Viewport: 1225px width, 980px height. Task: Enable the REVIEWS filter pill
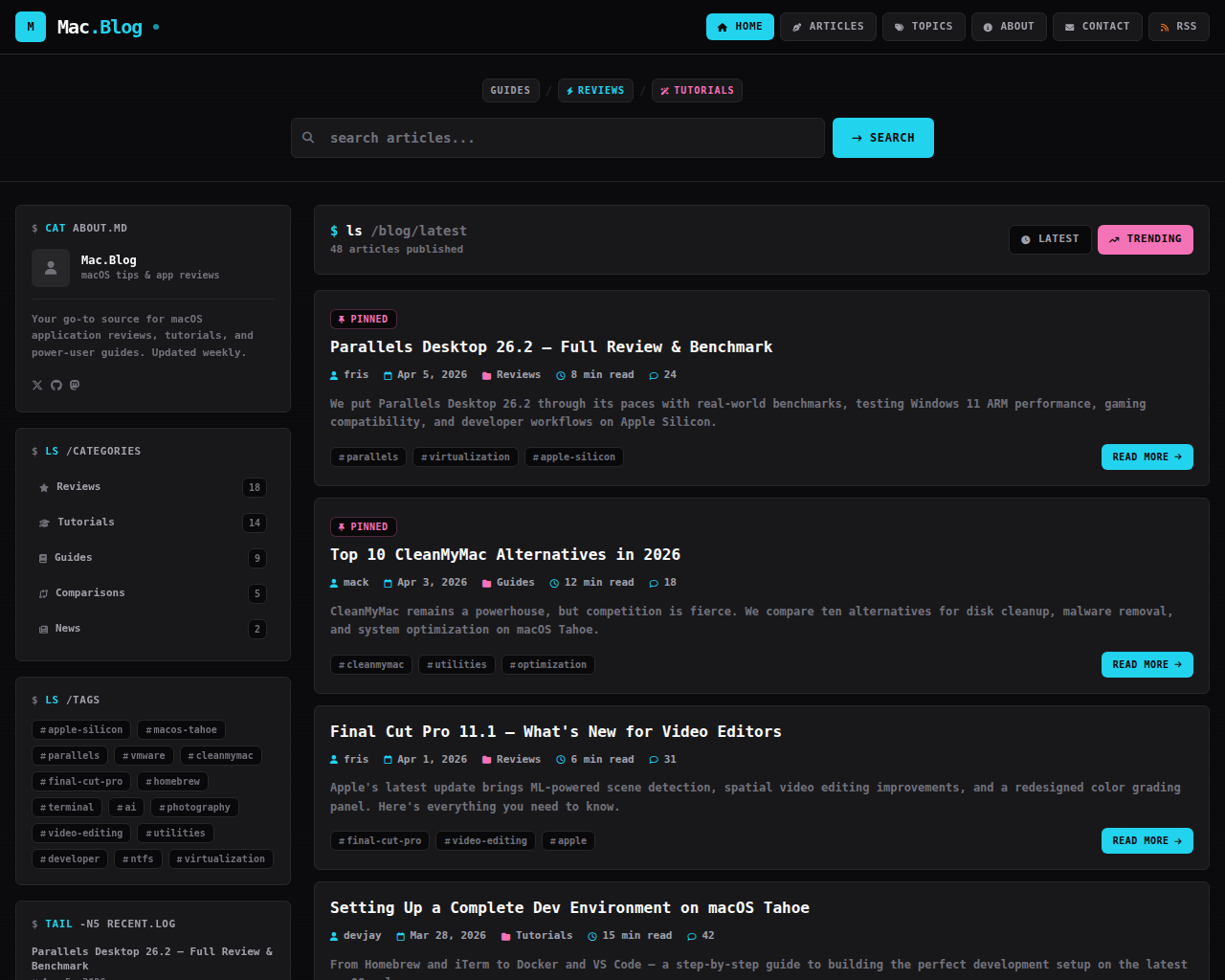coord(594,90)
